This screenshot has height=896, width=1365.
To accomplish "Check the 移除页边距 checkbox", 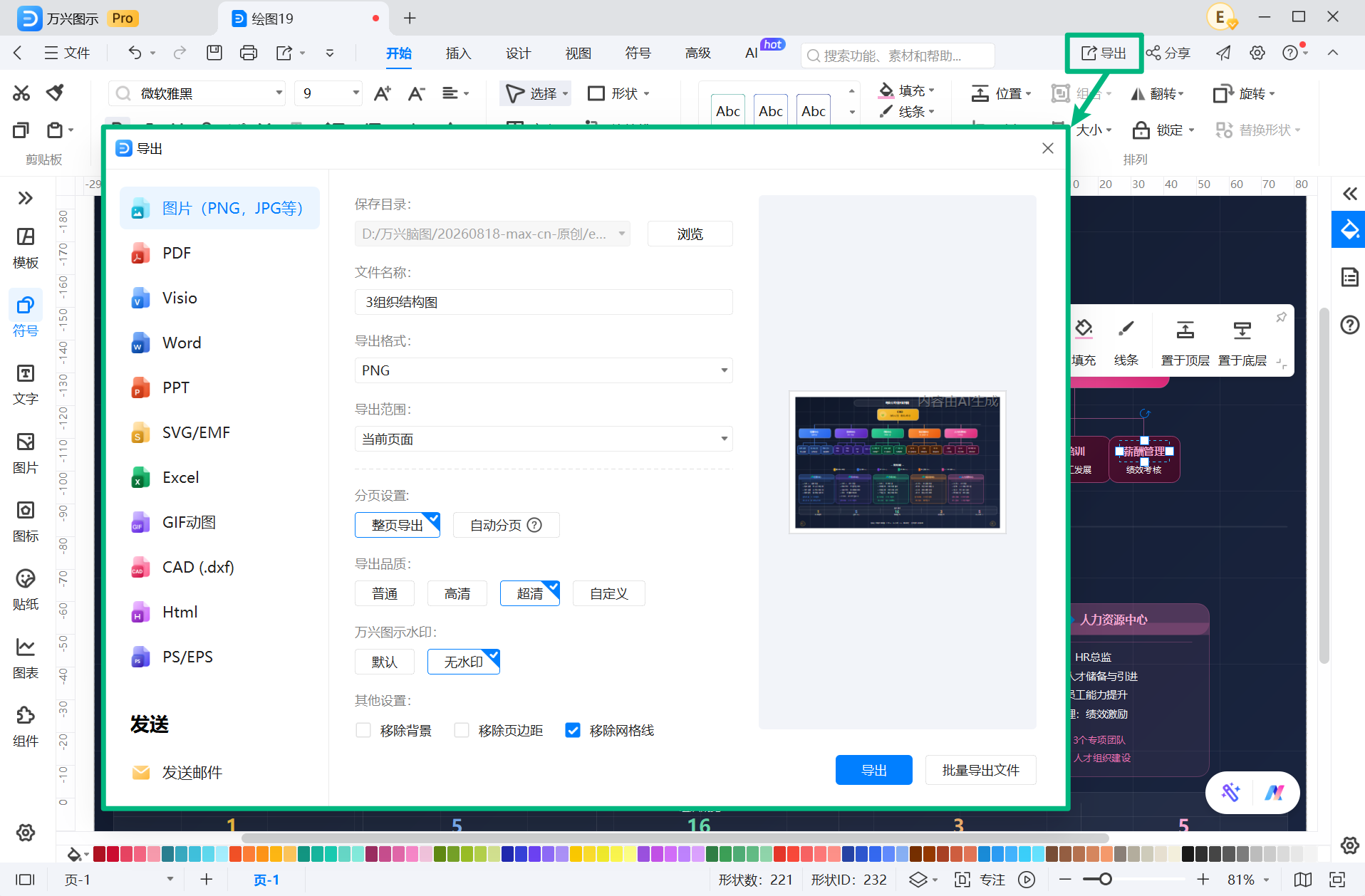I will tap(462, 730).
